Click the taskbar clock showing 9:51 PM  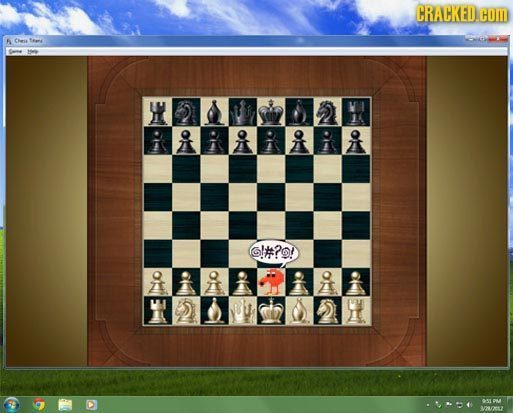pos(492,405)
